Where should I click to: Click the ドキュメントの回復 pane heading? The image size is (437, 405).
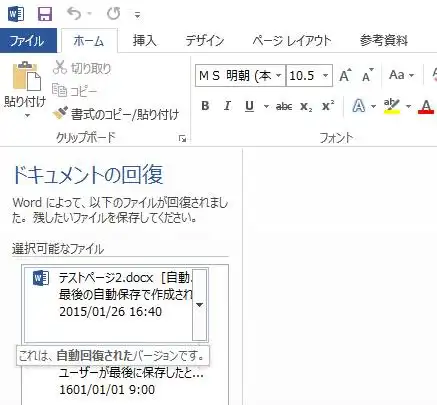pyautogui.click(x=88, y=174)
